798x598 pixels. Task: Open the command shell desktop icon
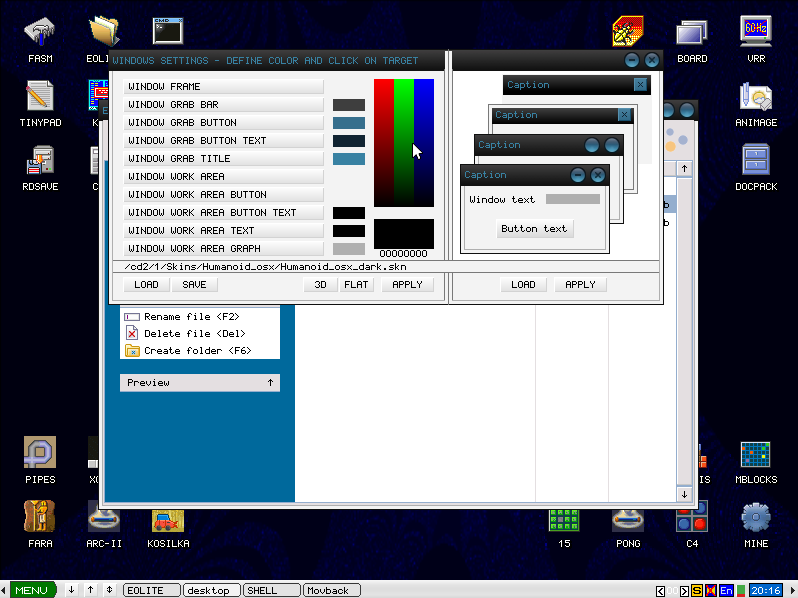(168, 31)
